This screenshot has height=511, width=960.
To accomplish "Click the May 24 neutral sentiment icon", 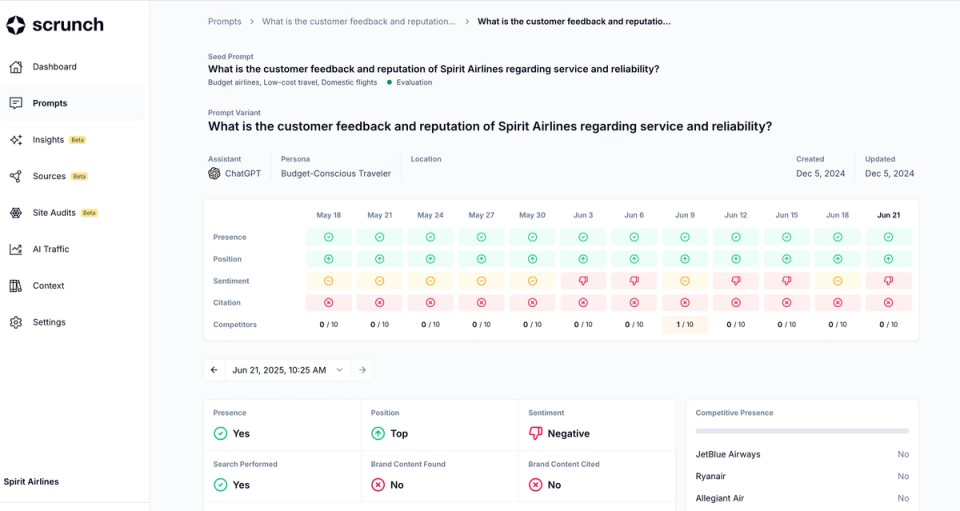I will pyautogui.click(x=430, y=281).
